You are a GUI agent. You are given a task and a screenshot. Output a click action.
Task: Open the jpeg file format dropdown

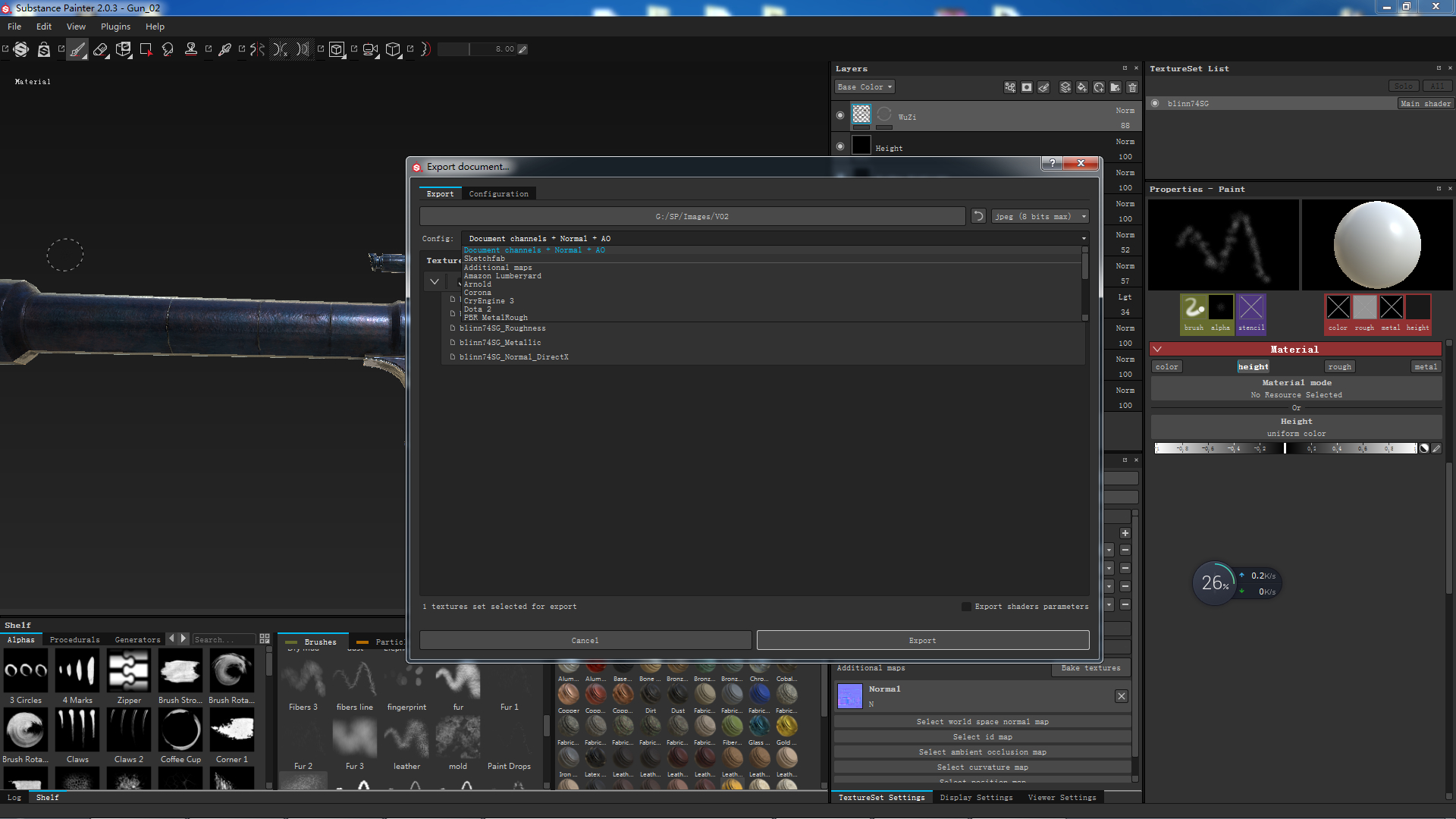(1040, 216)
